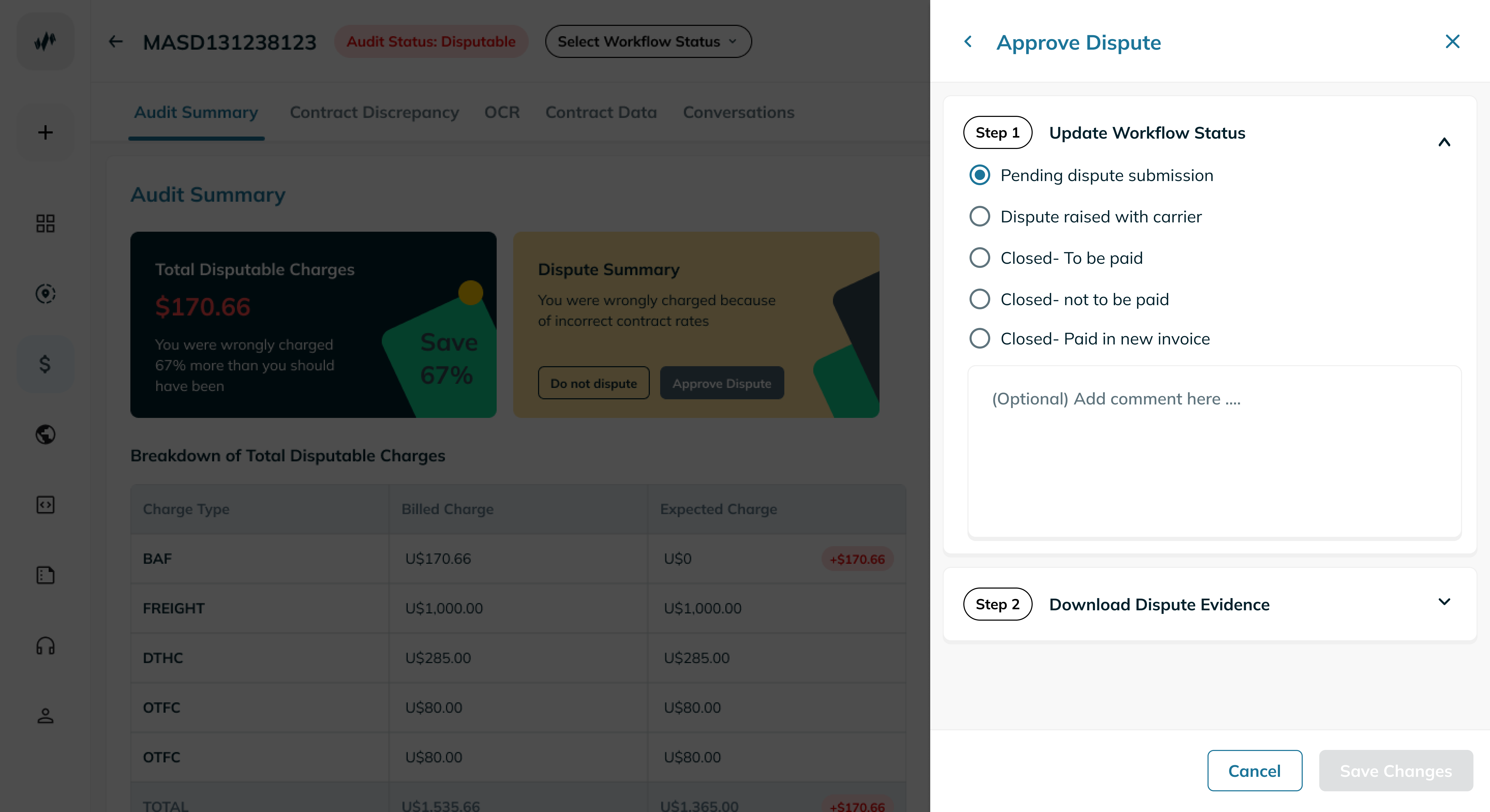Click the $170.66 total disputable amount
1490x812 pixels.
point(203,307)
